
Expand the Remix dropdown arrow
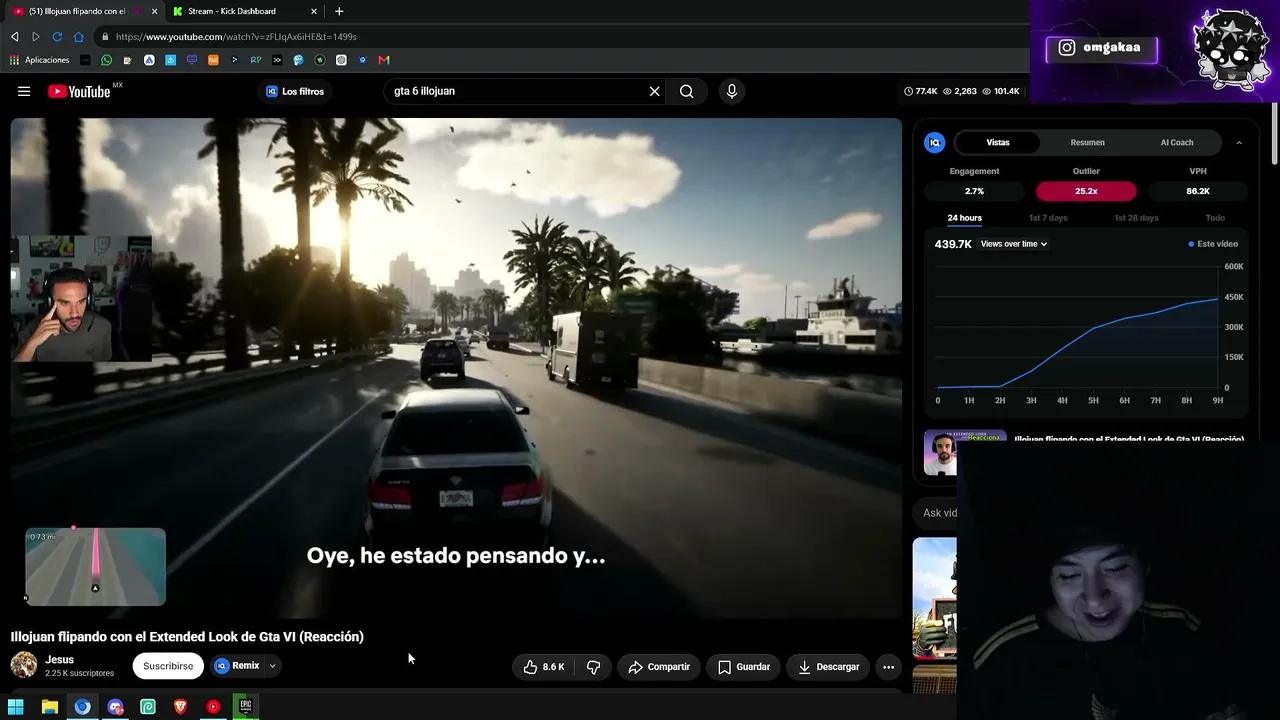pos(272,666)
